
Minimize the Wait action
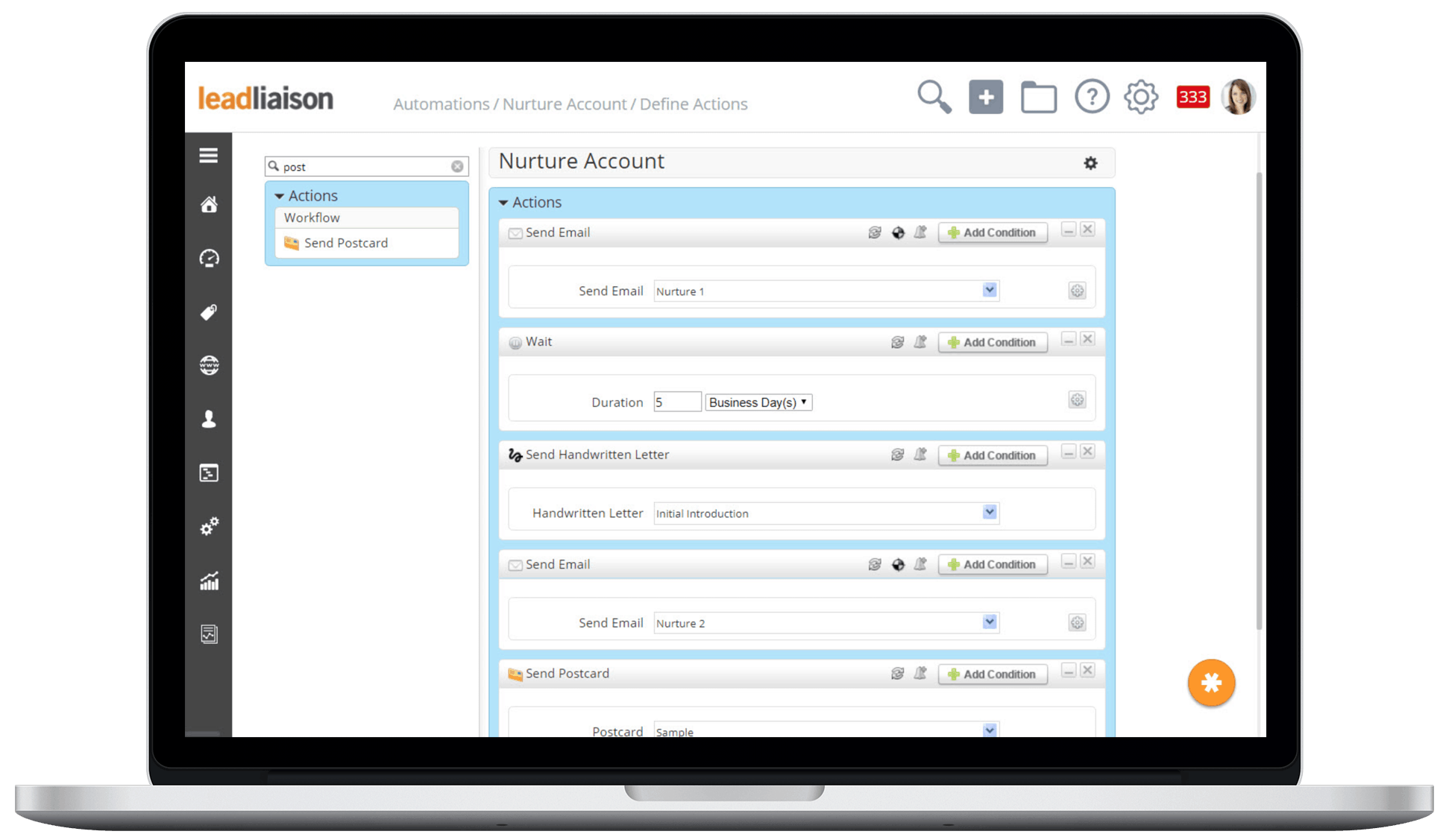pos(1069,340)
